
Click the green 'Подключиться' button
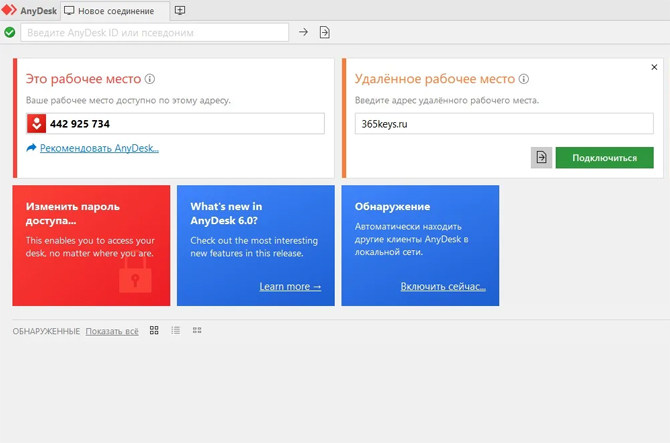[x=605, y=158]
